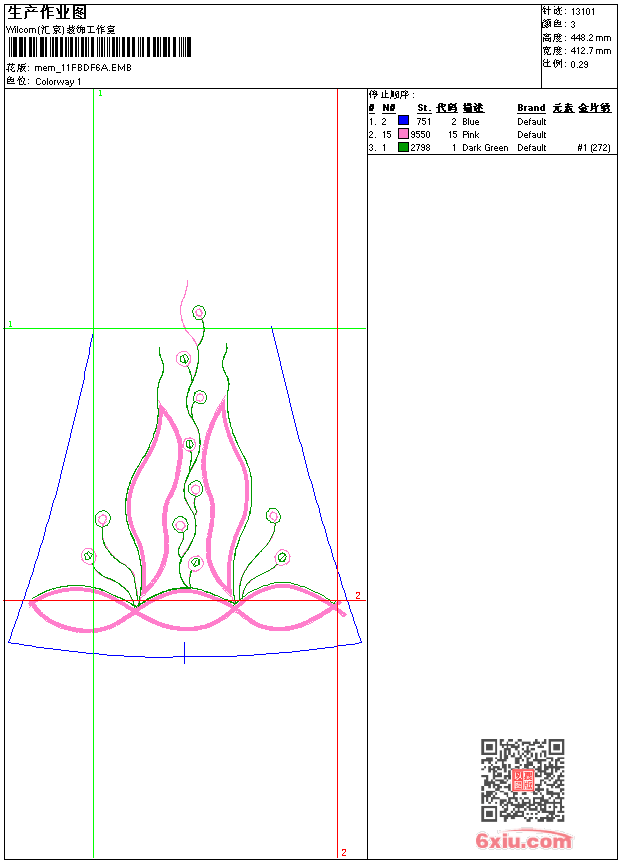This screenshot has width=620, height=860.
Task: Click the QR code with red seal
Action: [x=522, y=779]
